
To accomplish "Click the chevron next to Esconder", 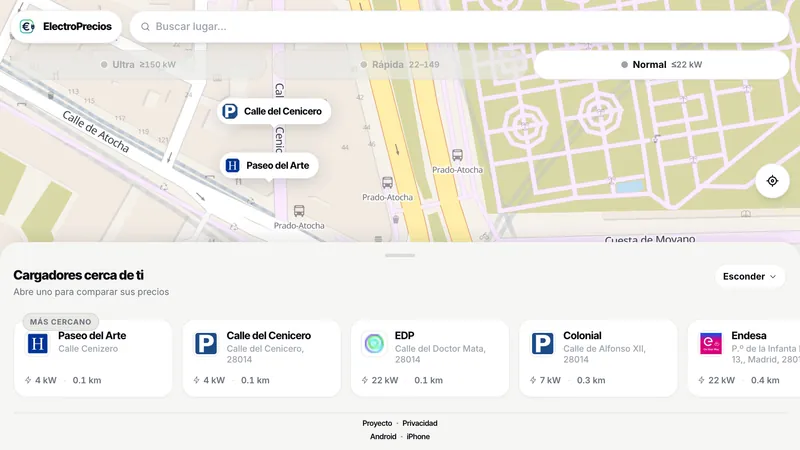I will click(773, 277).
